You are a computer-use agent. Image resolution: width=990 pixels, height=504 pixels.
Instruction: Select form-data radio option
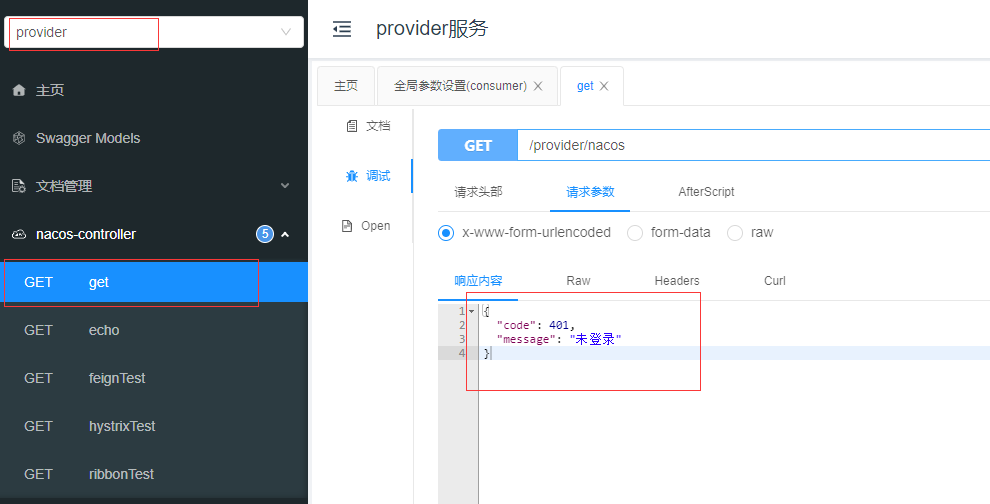635,233
